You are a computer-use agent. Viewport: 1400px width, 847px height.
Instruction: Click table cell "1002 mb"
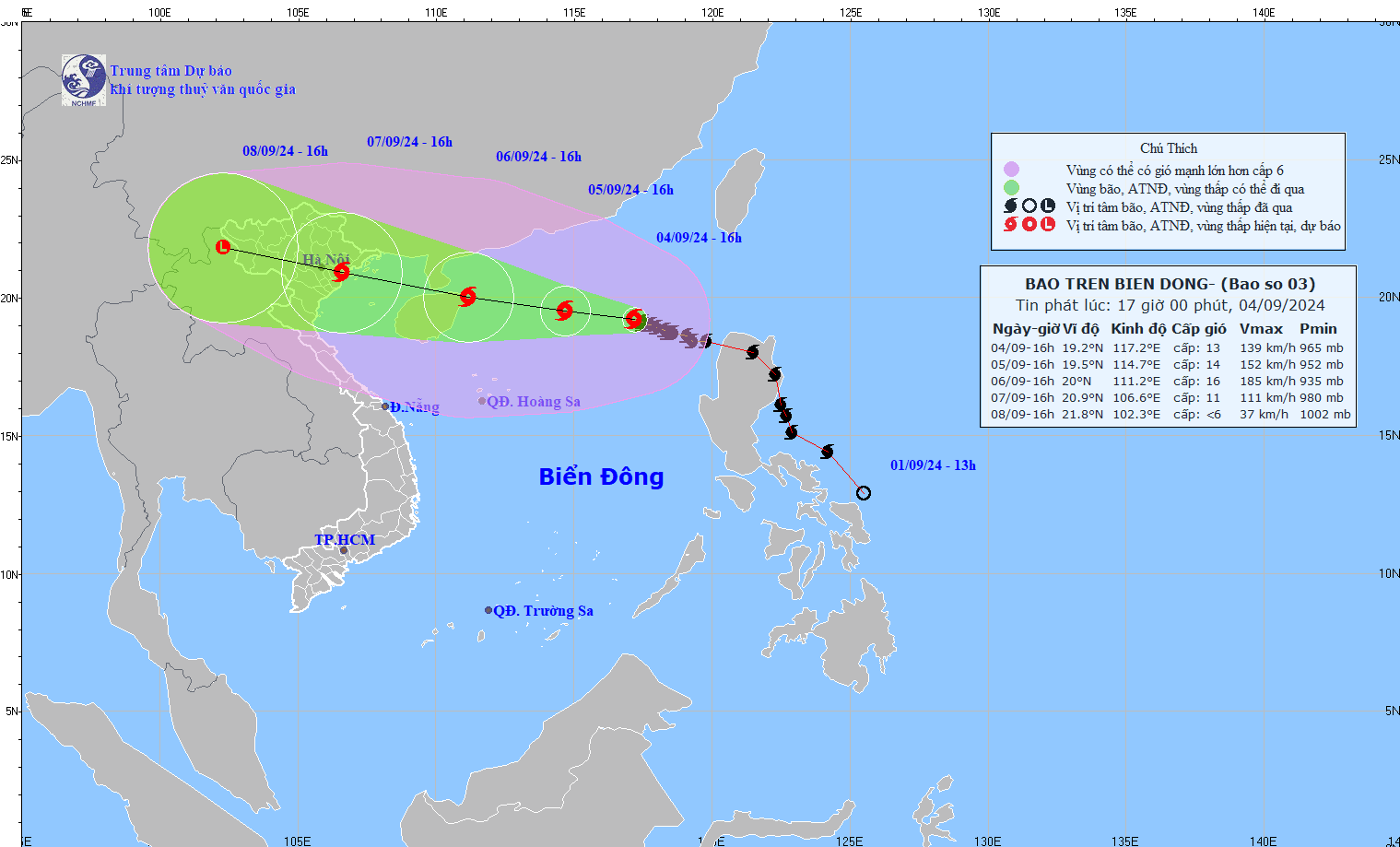(1325, 415)
